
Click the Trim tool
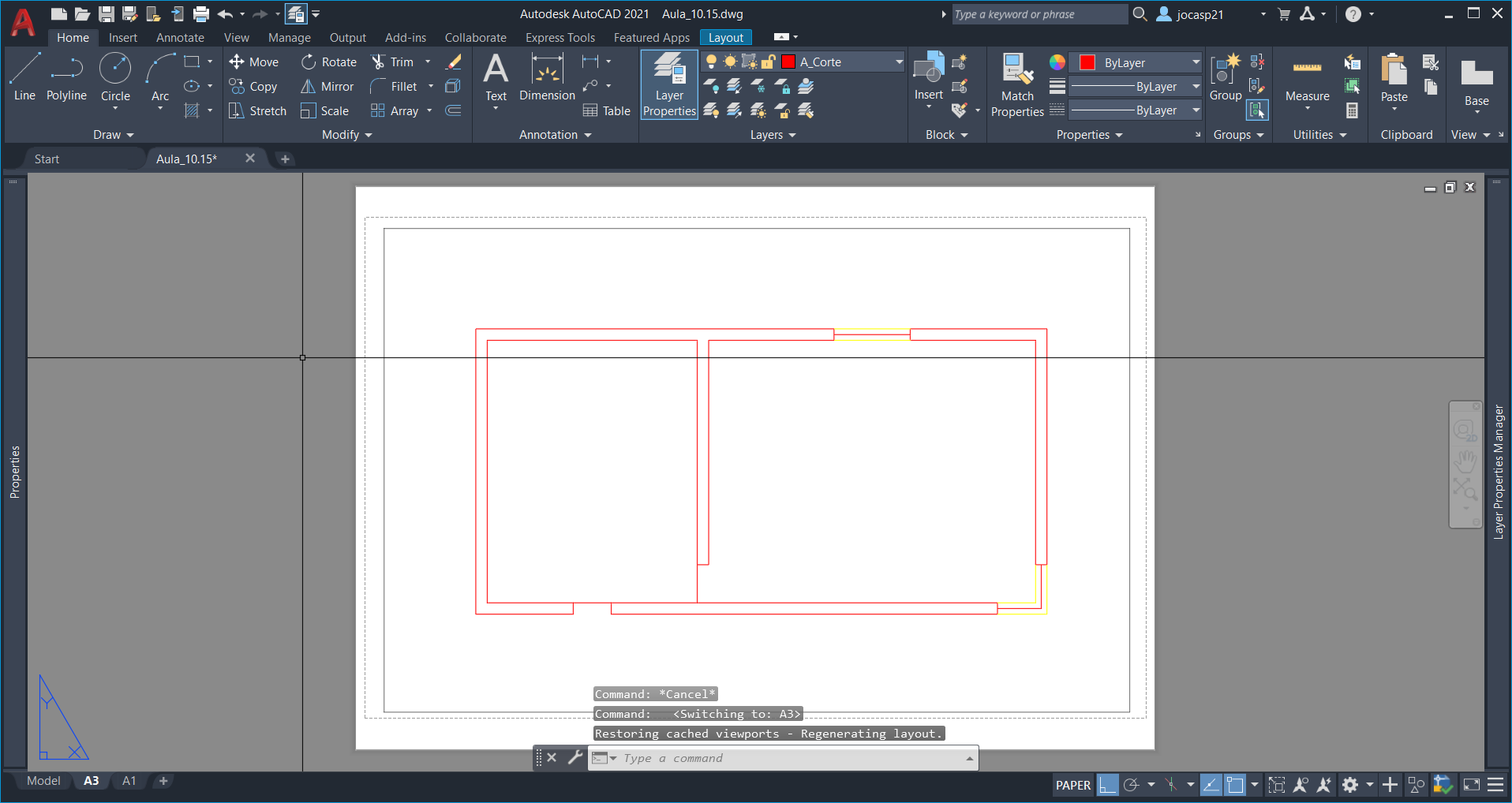click(392, 62)
